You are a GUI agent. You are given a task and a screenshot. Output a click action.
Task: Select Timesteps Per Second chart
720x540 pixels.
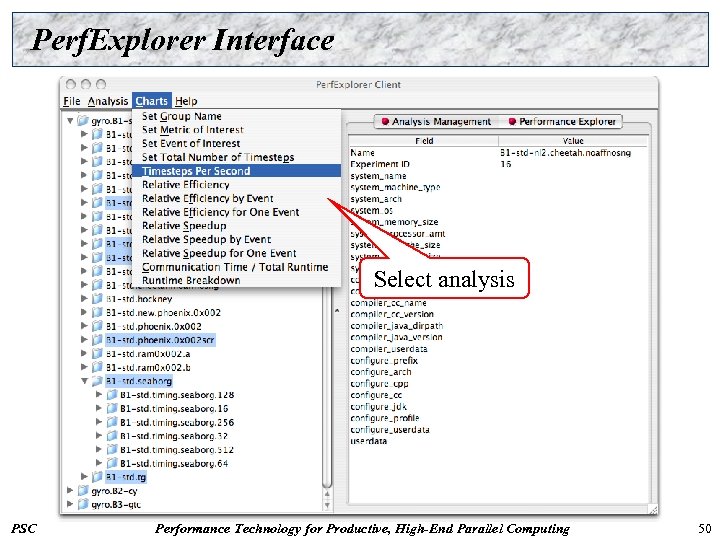[x=236, y=171]
